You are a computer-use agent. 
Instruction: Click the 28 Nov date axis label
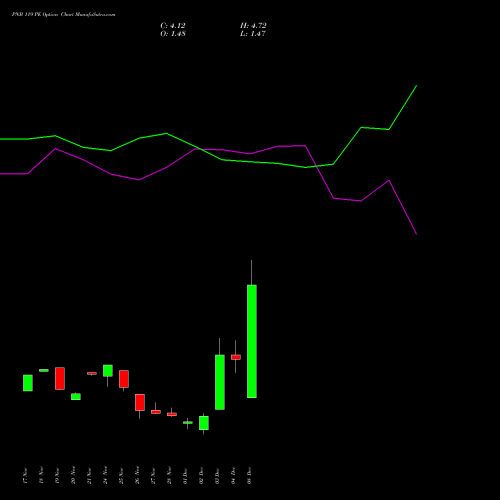[x=169, y=475]
